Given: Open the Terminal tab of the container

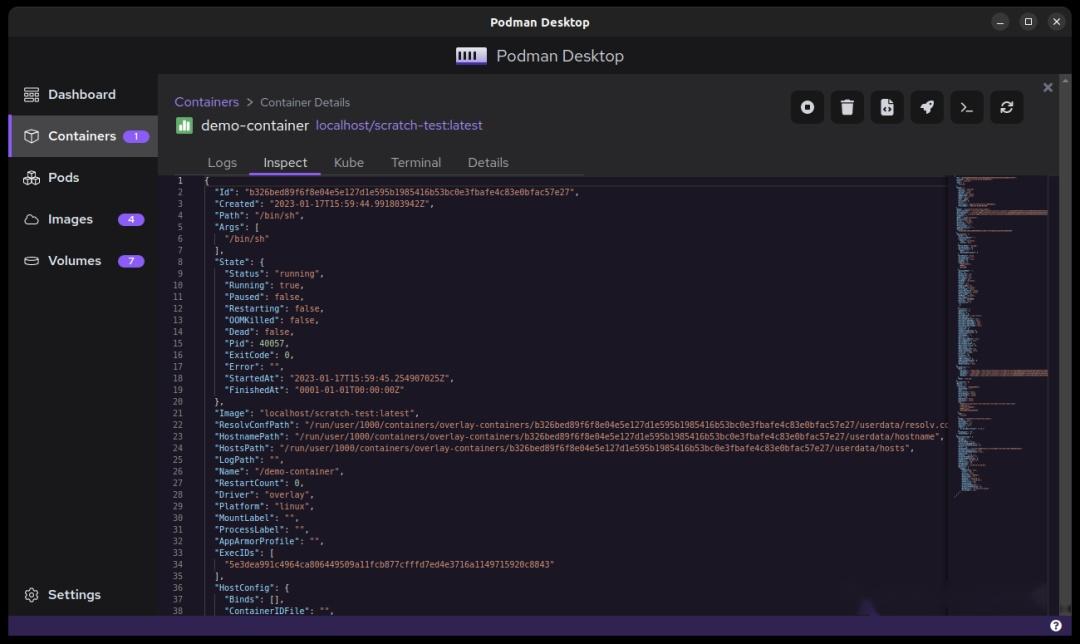Looking at the screenshot, I should pos(416,162).
